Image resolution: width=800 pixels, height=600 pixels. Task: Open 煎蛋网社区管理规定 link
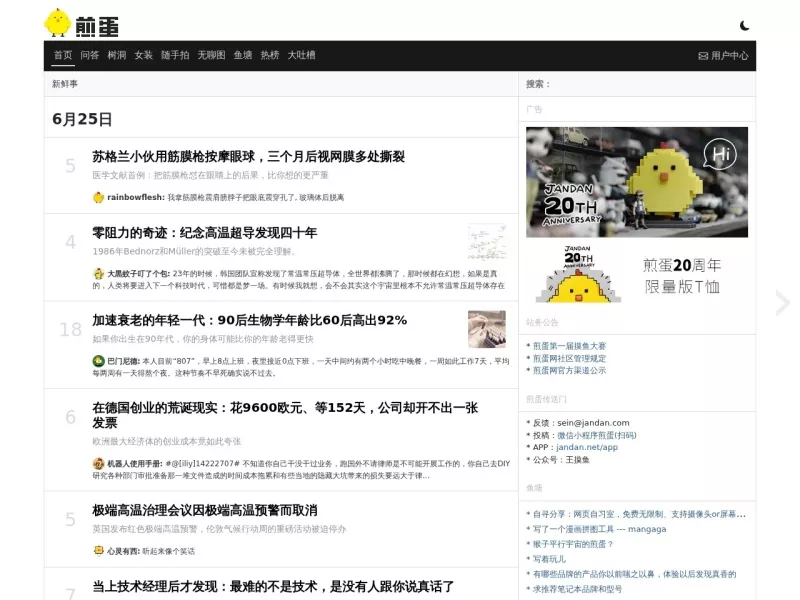(x=569, y=358)
